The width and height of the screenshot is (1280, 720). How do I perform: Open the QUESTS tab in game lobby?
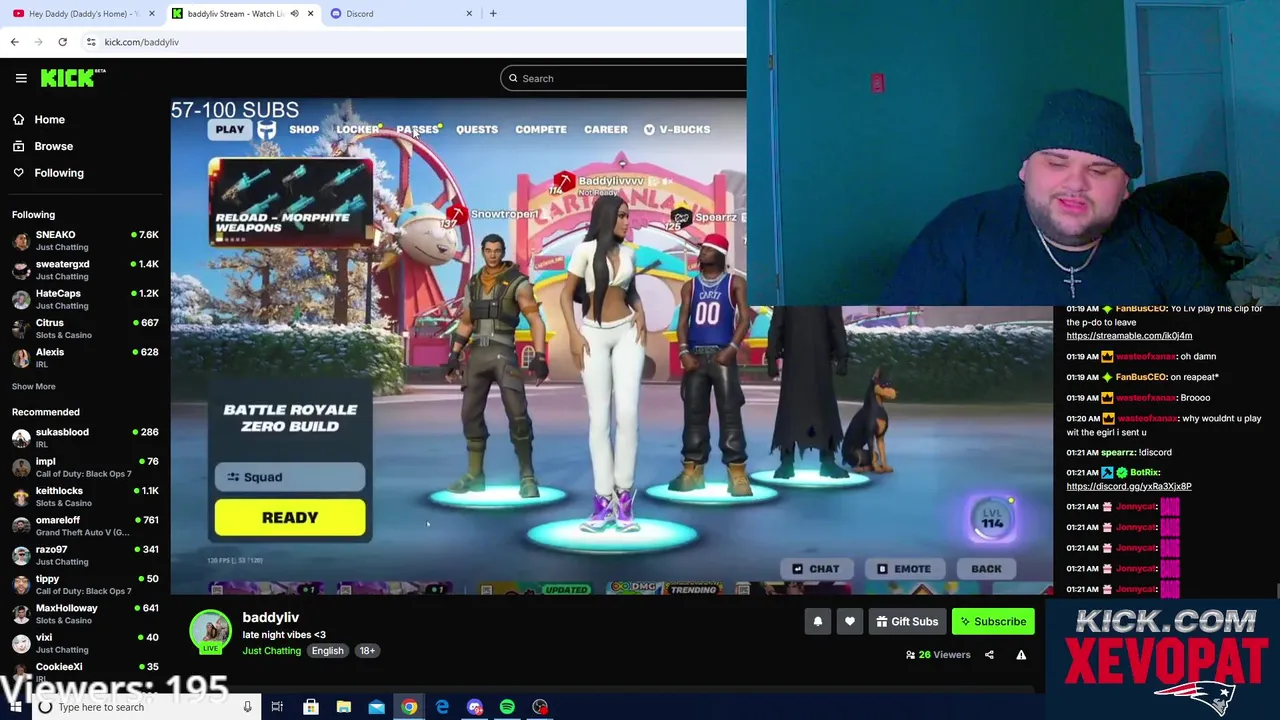[x=477, y=129]
